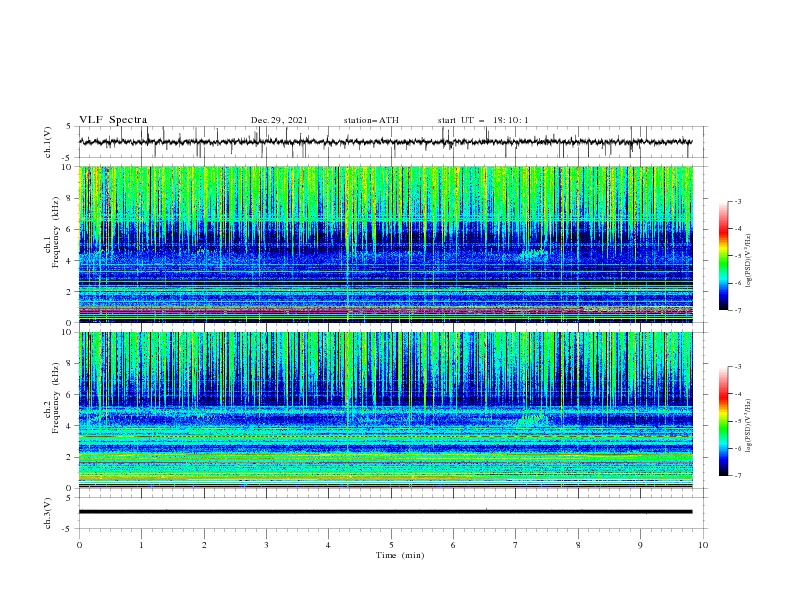This screenshot has height=612, width=792.
Task: Click the '-3' label on lower colorbar
Action: [x=737, y=367]
